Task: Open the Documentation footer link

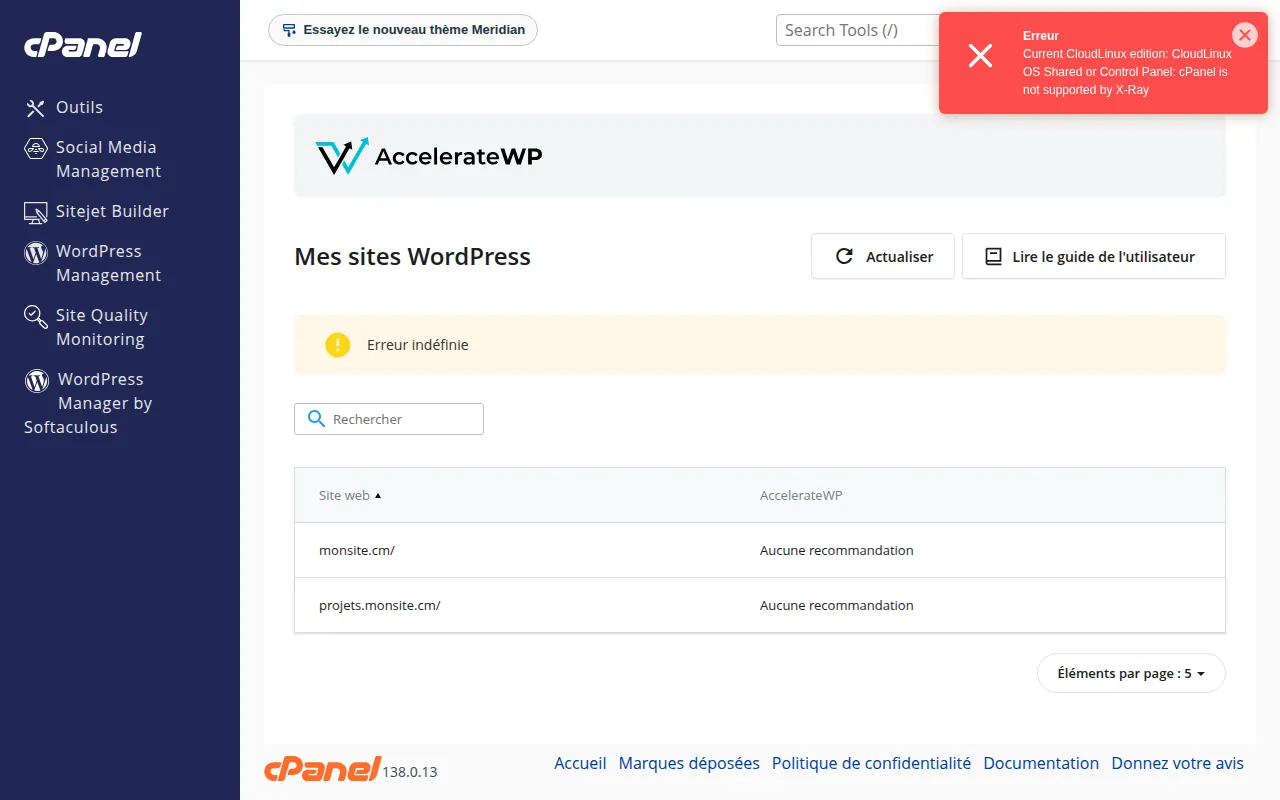Action: (1041, 764)
